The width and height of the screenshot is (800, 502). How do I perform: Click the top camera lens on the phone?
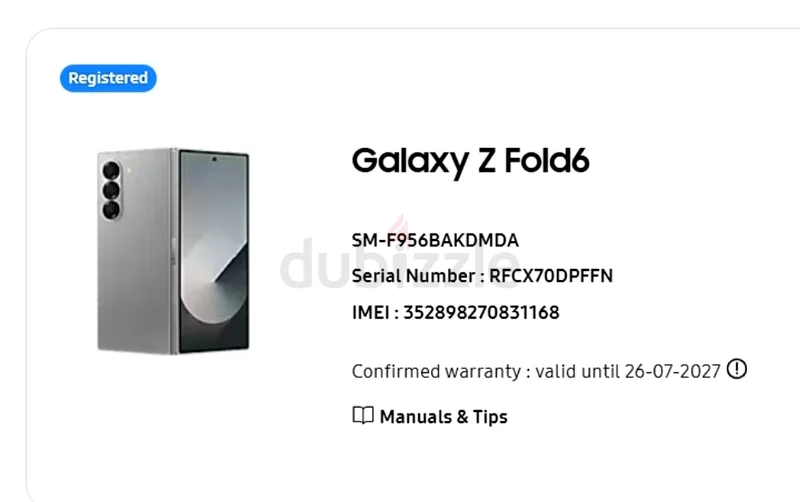click(111, 171)
